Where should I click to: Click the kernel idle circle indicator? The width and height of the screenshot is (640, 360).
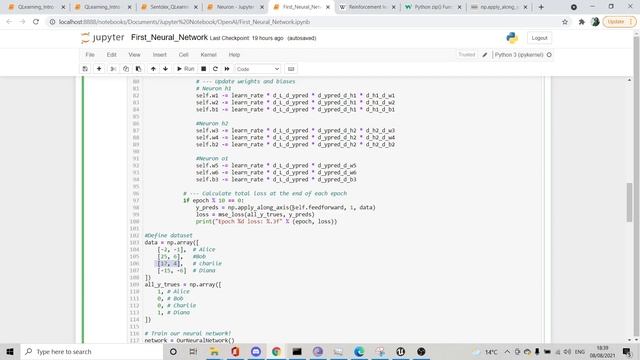(x=549, y=55)
